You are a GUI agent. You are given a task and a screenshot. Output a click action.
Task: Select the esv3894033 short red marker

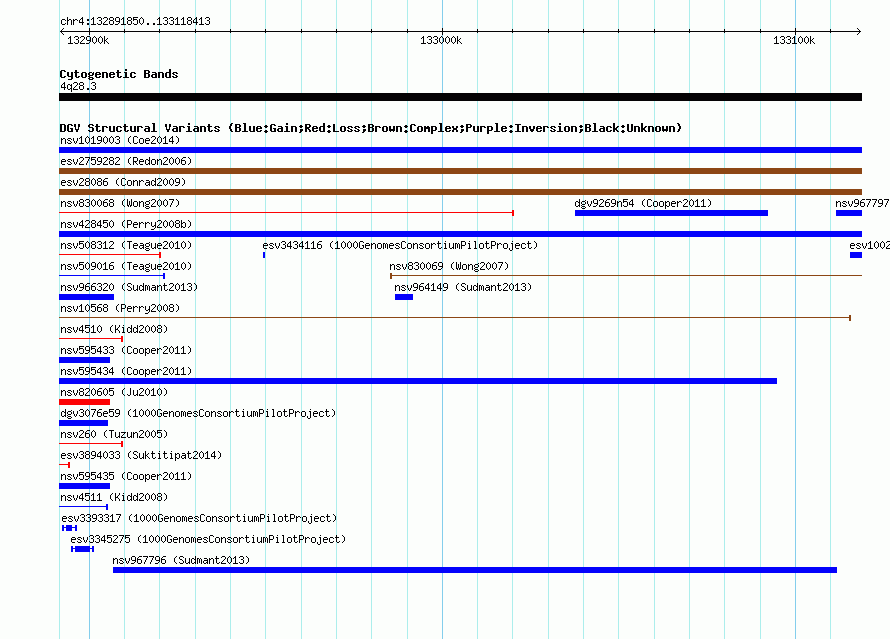[64, 465]
